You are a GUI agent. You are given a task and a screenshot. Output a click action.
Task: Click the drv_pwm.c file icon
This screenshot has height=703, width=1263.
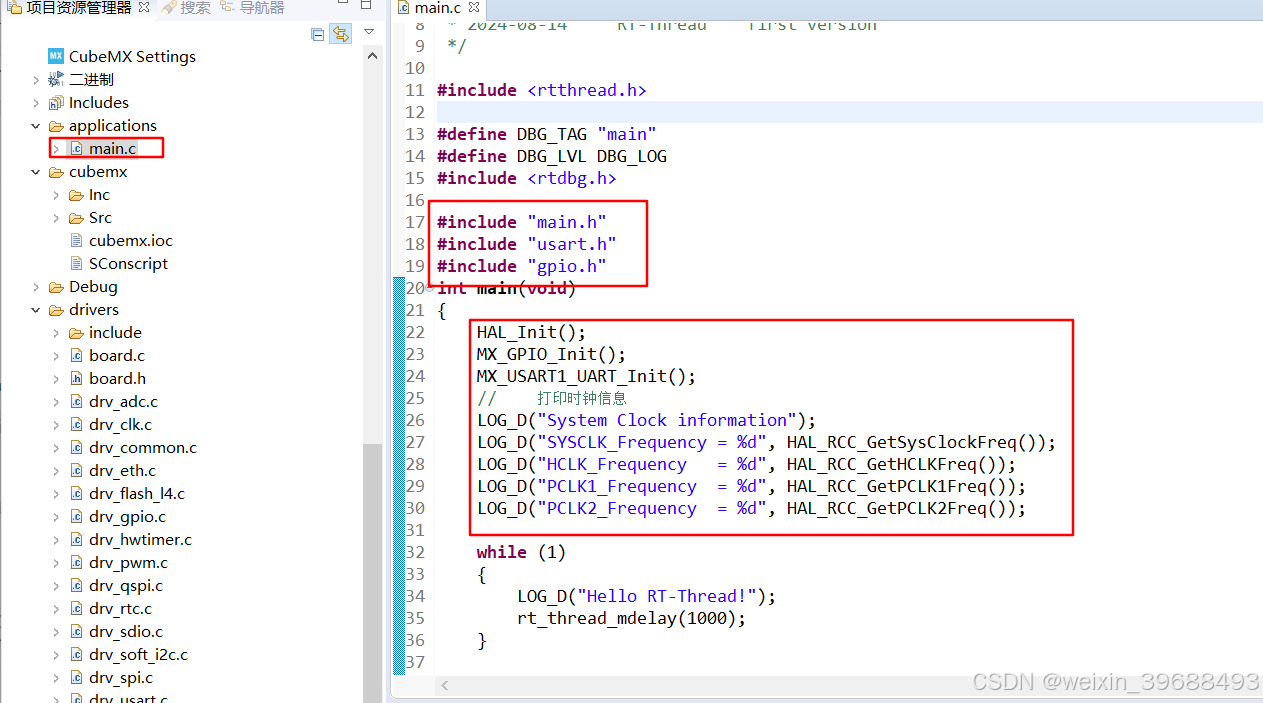76,562
